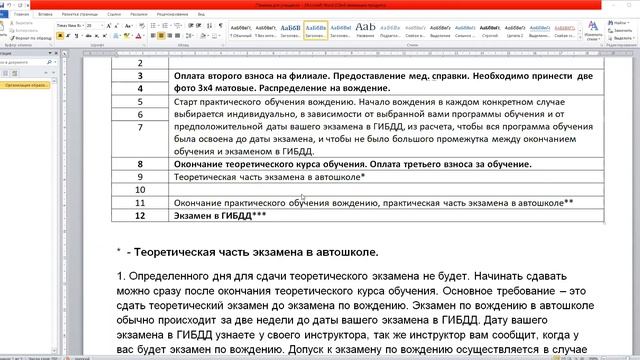Select highlighted heading in Navigation pane
The image size is (640, 360).
coord(25,85)
